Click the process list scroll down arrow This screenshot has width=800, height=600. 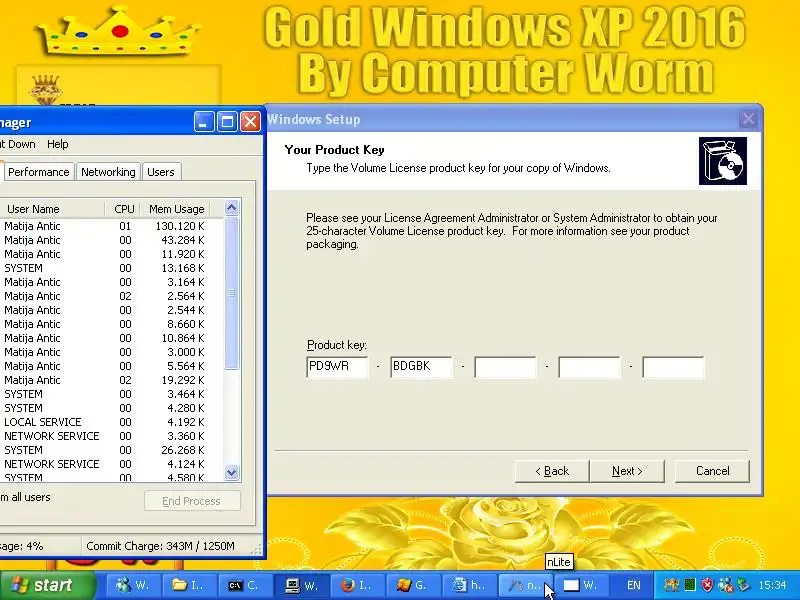pyautogui.click(x=231, y=472)
